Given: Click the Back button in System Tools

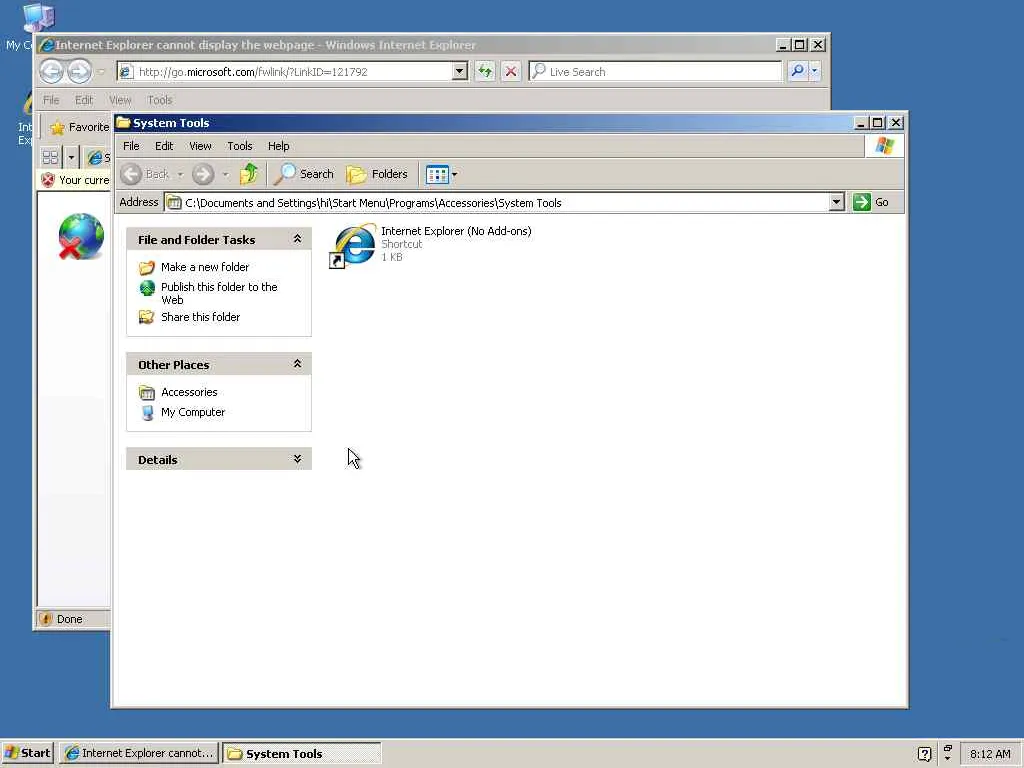Looking at the screenshot, I should coord(146,174).
